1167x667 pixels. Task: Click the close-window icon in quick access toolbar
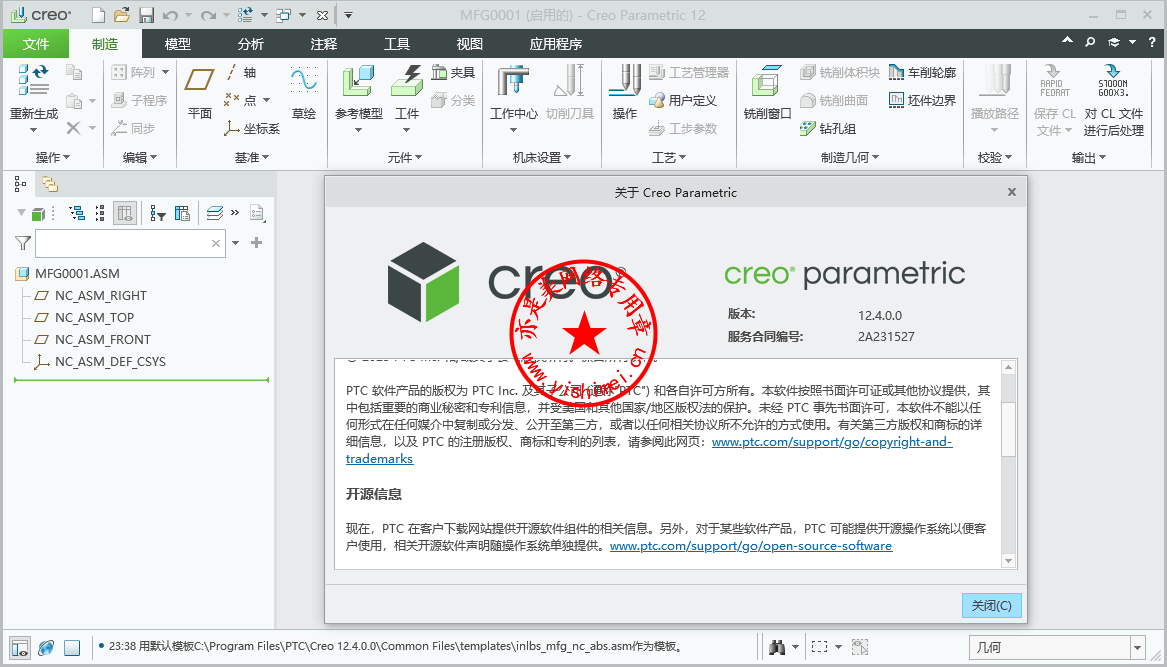click(322, 15)
